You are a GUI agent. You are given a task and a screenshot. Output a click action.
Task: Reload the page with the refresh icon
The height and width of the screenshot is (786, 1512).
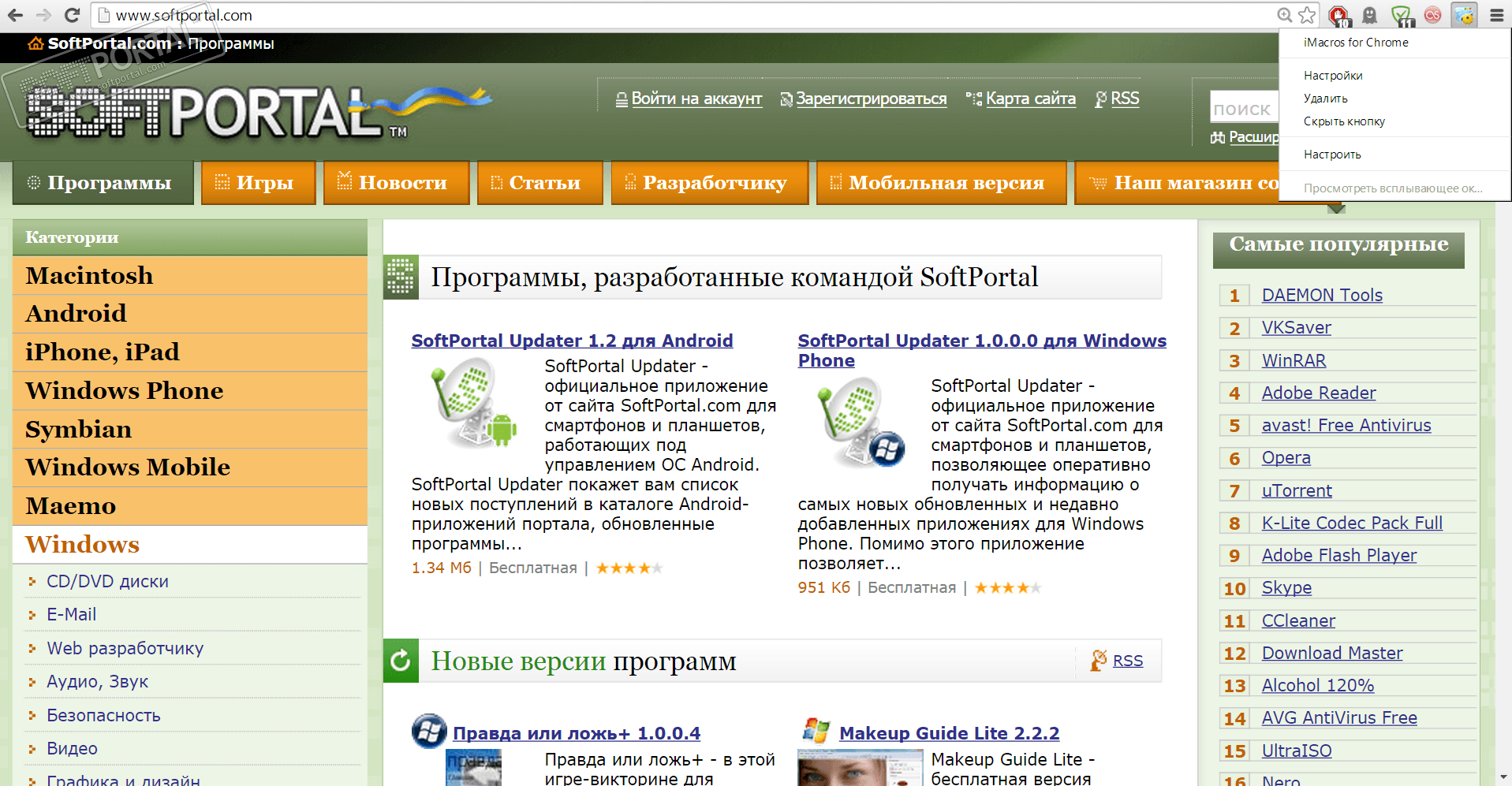(x=72, y=15)
